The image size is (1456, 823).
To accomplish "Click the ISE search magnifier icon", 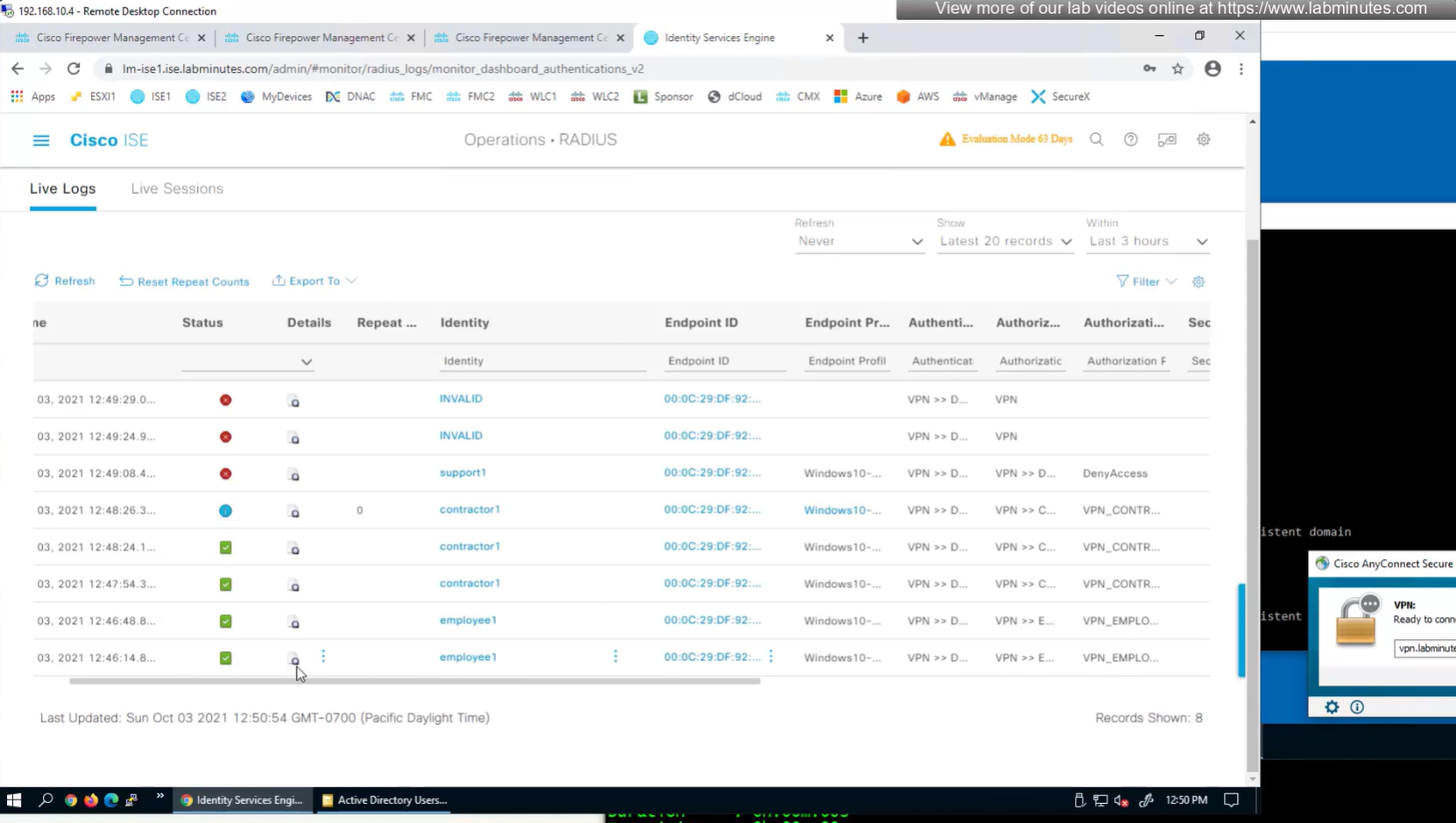I will (1096, 139).
